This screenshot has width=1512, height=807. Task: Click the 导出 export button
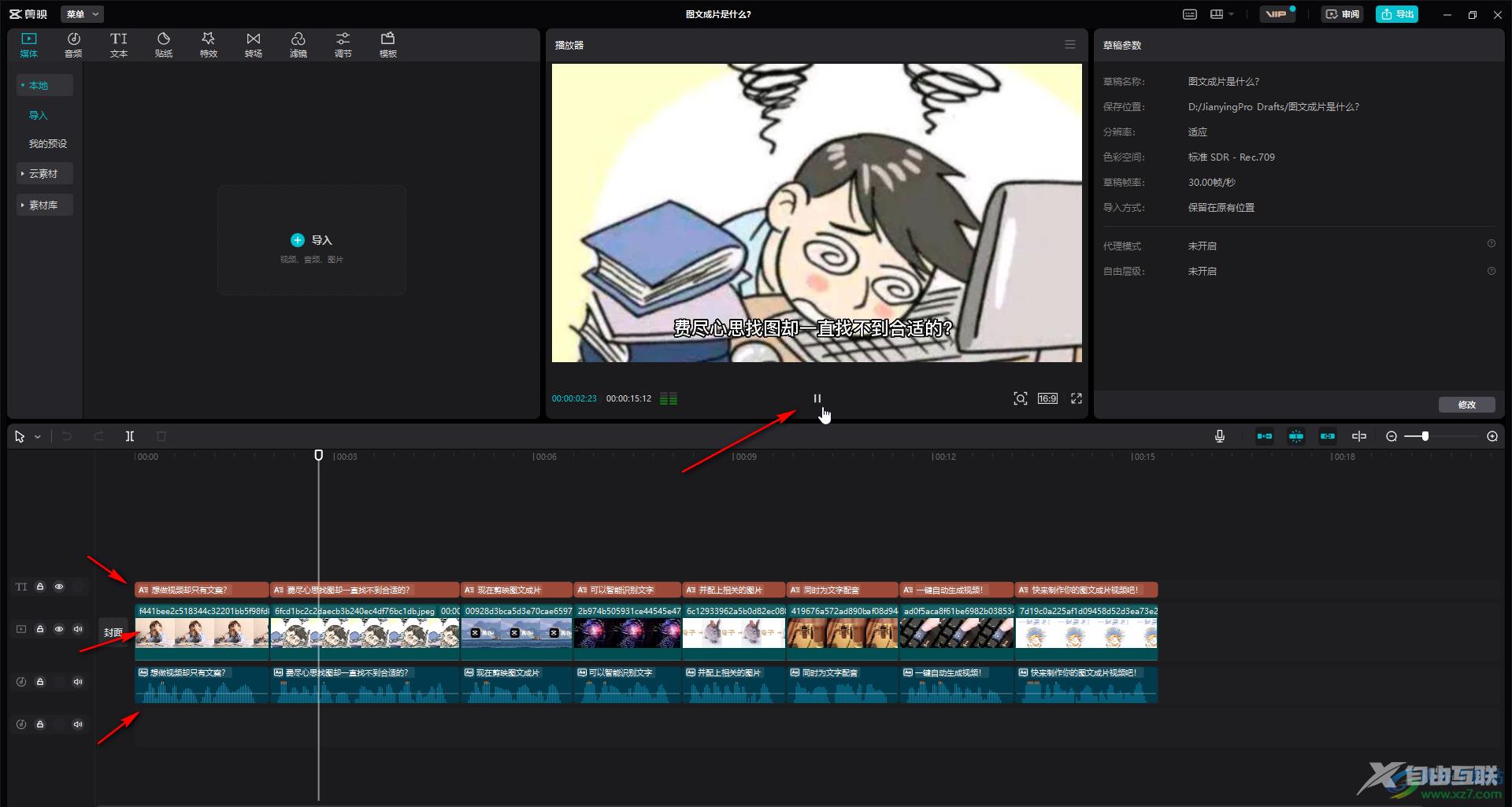pyautogui.click(x=1397, y=14)
